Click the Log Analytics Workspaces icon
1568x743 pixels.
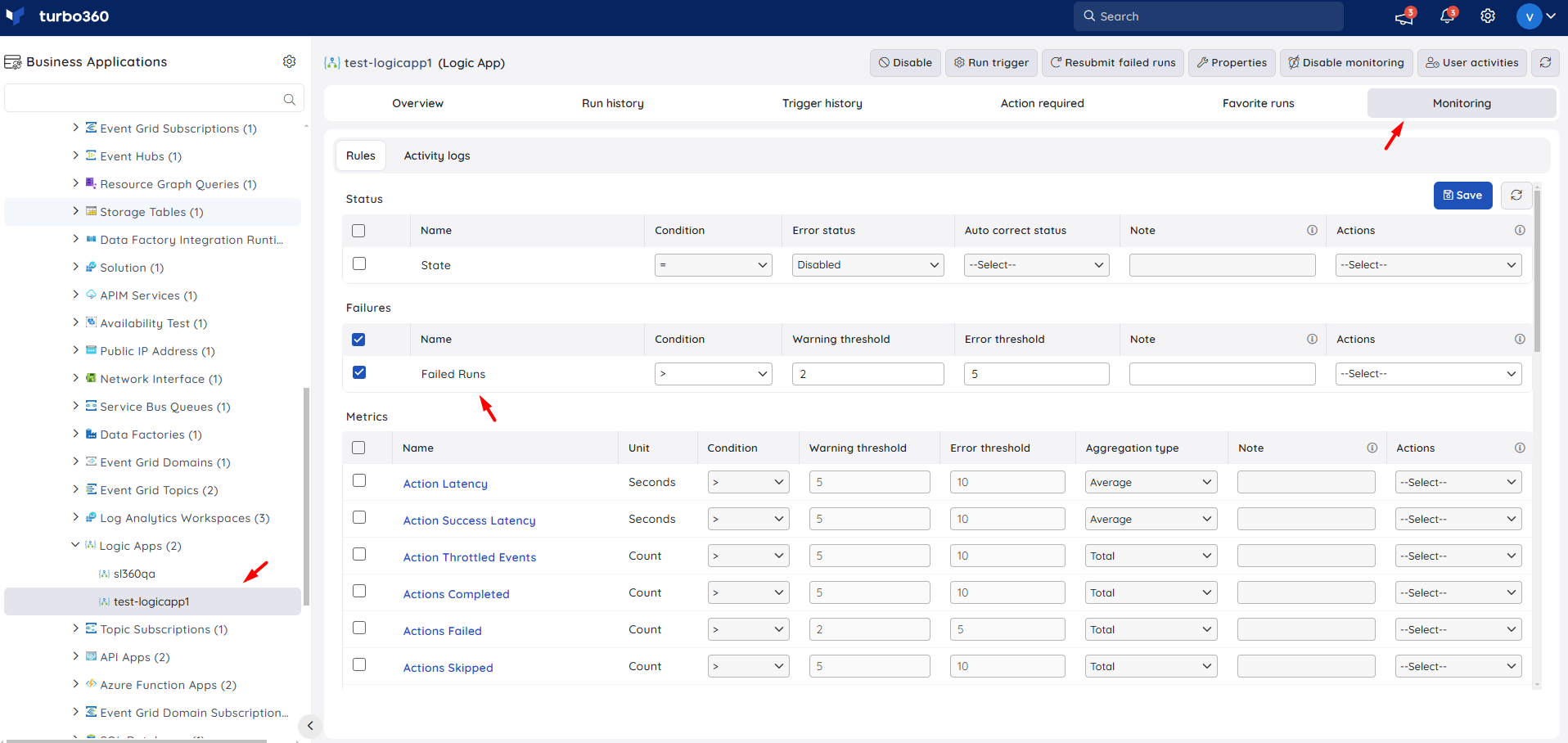pyautogui.click(x=91, y=517)
